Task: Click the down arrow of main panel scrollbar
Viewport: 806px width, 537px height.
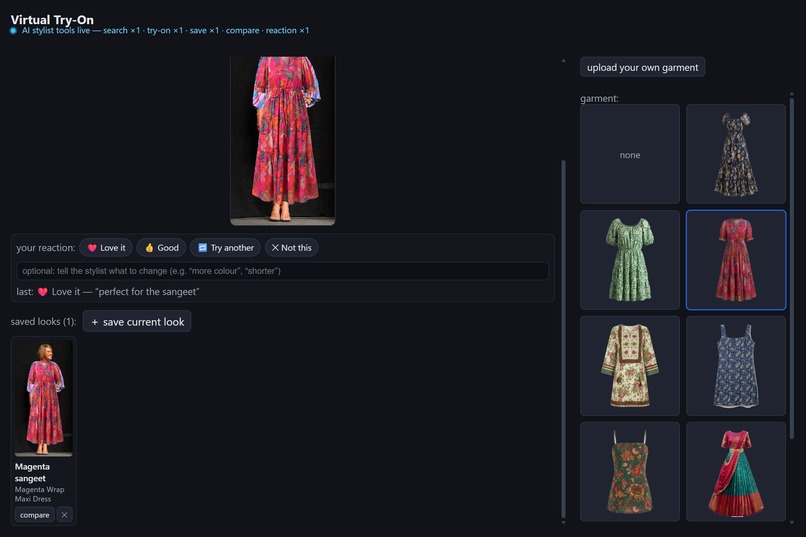Action: point(563,523)
